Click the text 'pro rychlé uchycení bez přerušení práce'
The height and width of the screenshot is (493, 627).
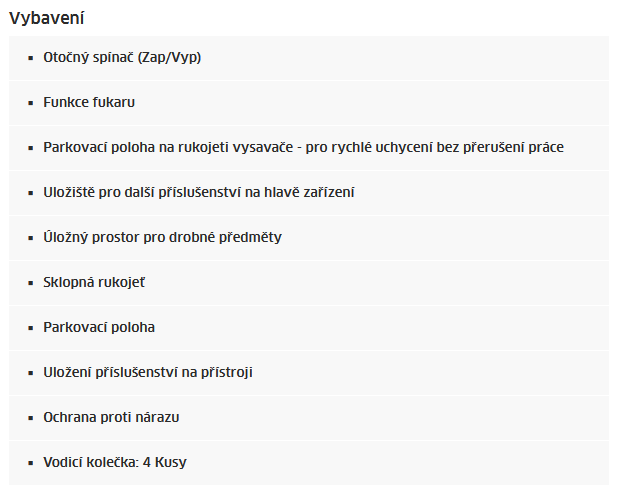[435, 148]
